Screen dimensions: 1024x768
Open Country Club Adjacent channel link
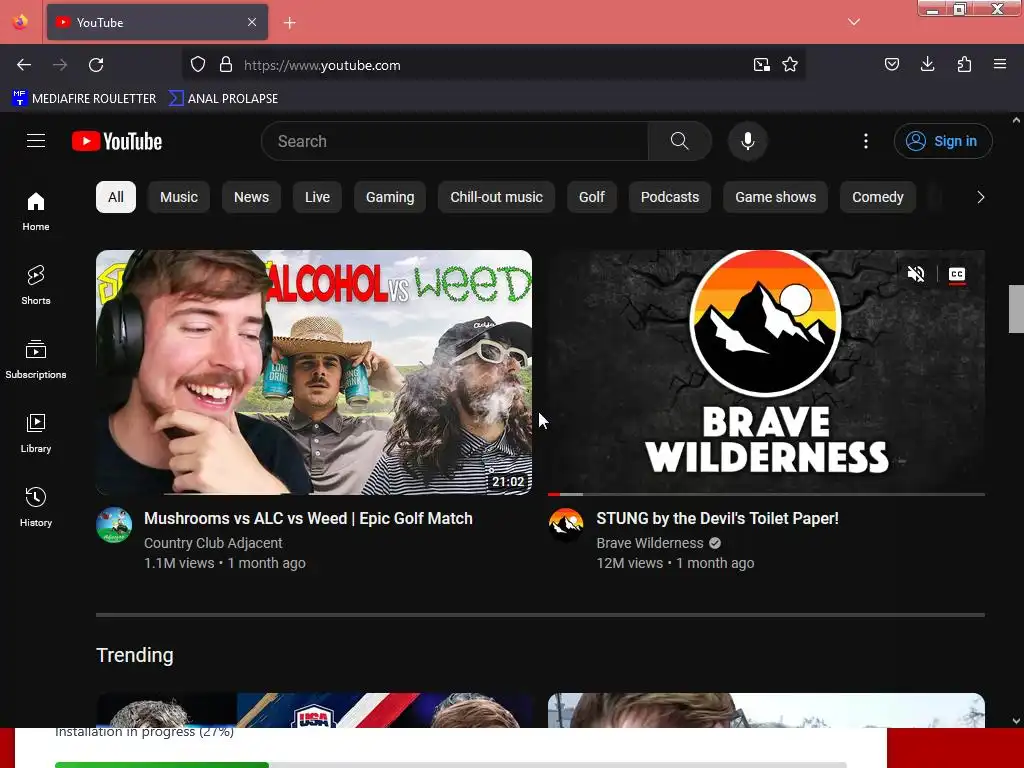(x=213, y=543)
